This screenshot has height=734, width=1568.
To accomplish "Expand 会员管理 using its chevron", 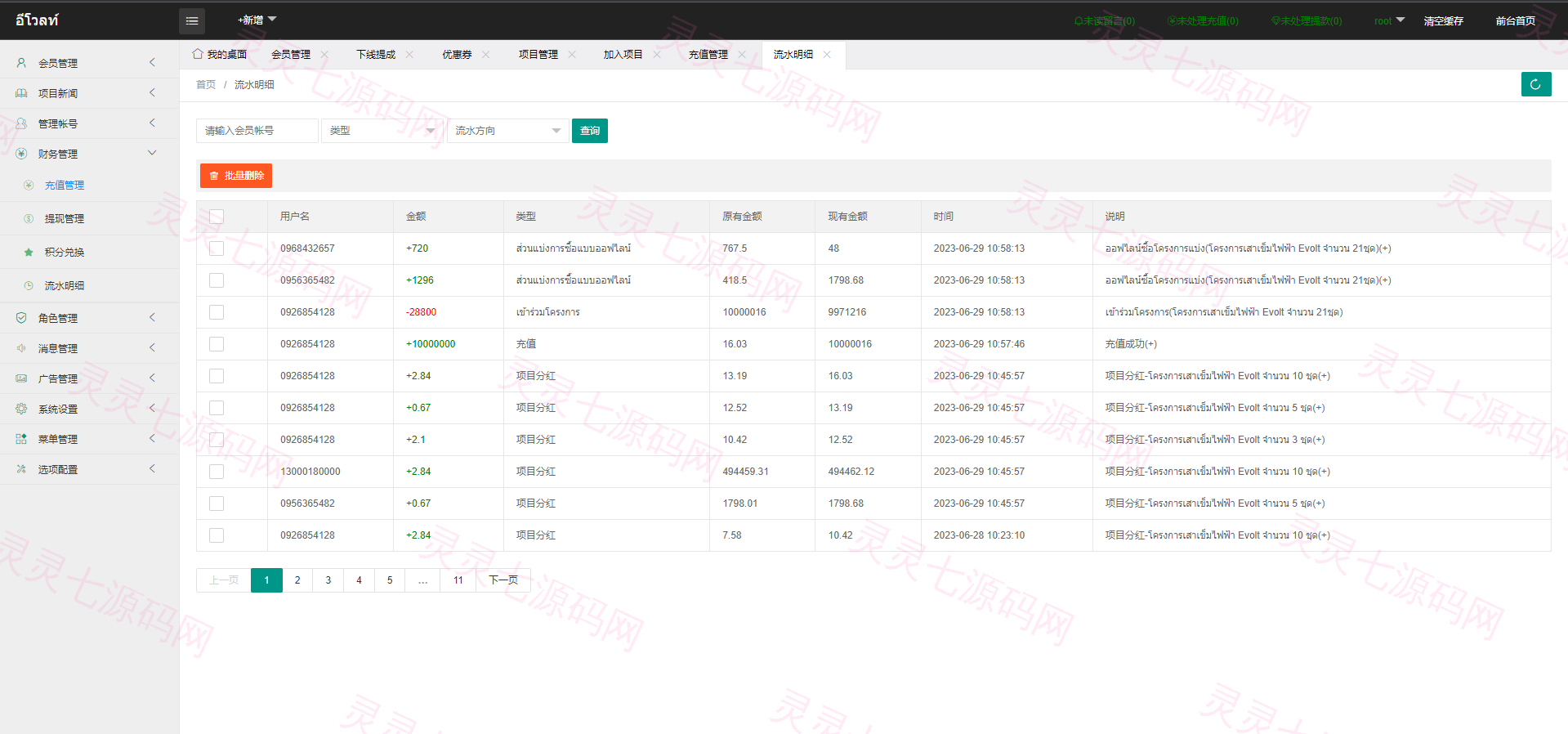I will (x=152, y=62).
